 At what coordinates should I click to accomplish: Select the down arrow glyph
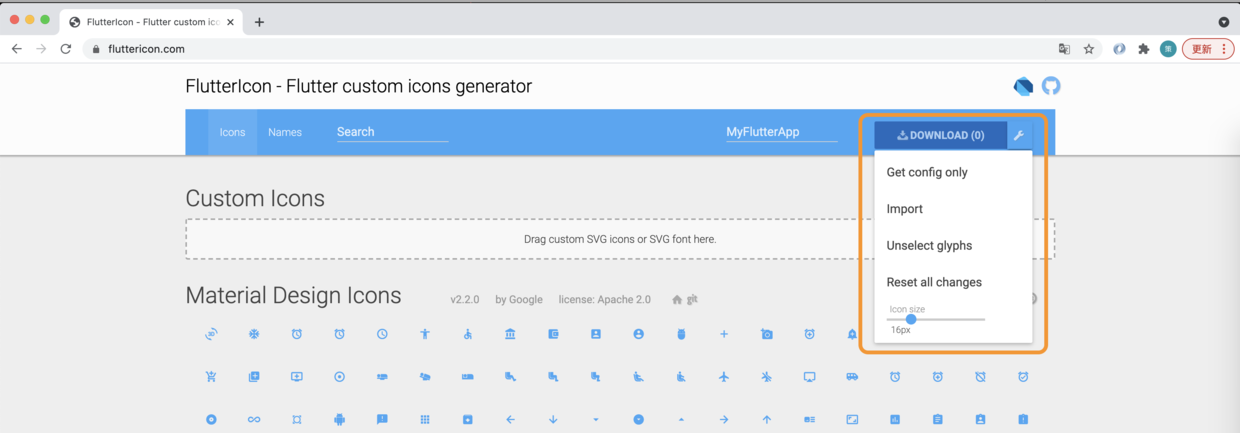(x=553, y=419)
